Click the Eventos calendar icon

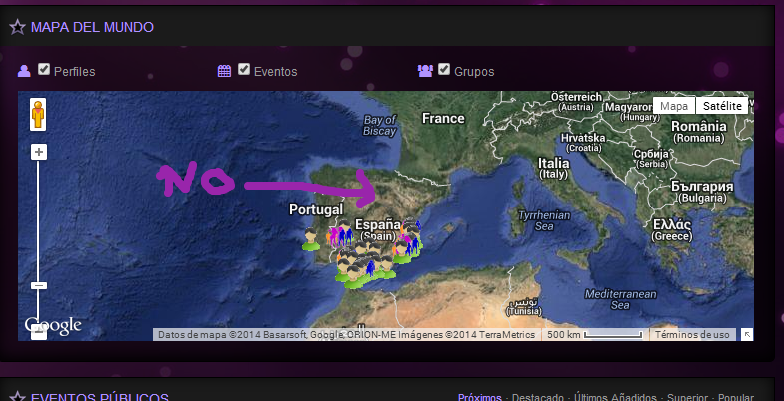pos(224,71)
